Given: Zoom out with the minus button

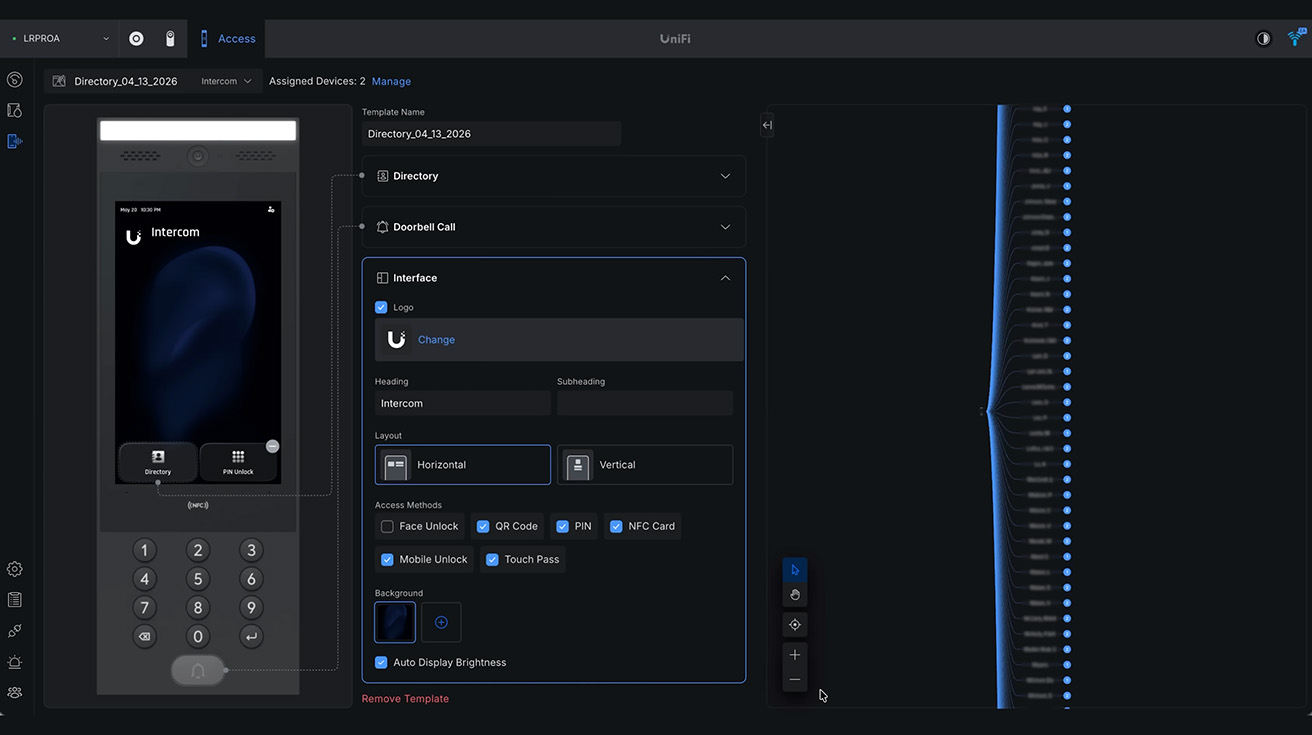Looking at the screenshot, I should [x=795, y=680].
